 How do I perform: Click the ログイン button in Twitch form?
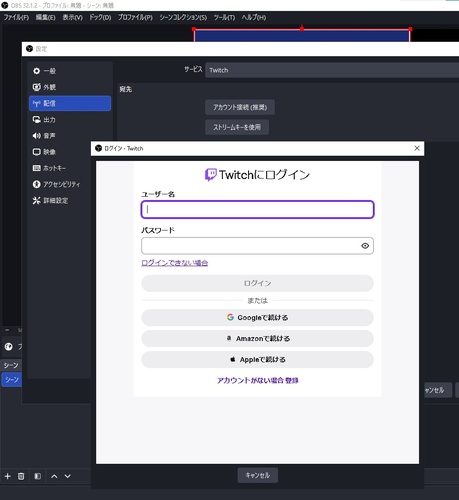point(257,283)
